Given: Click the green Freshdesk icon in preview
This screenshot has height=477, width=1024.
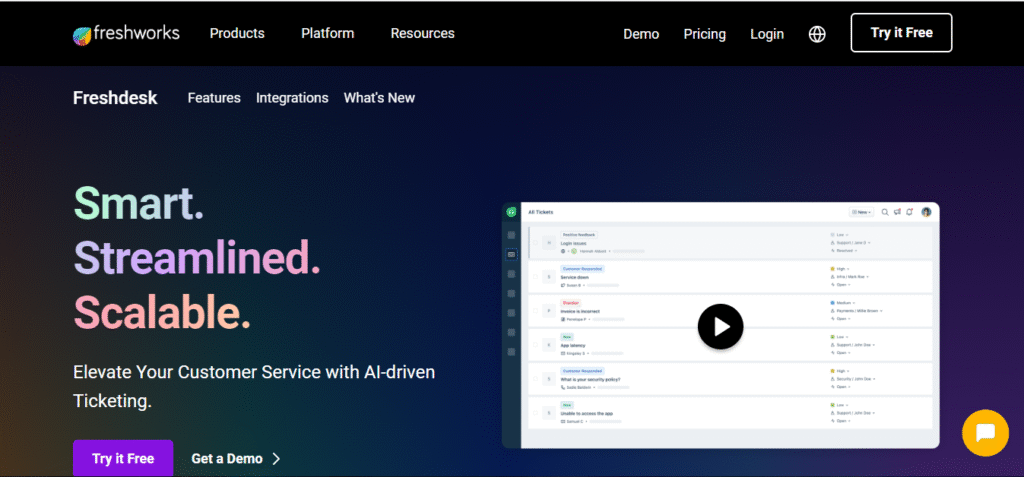Looking at the screenshot, I should (511, 212).
